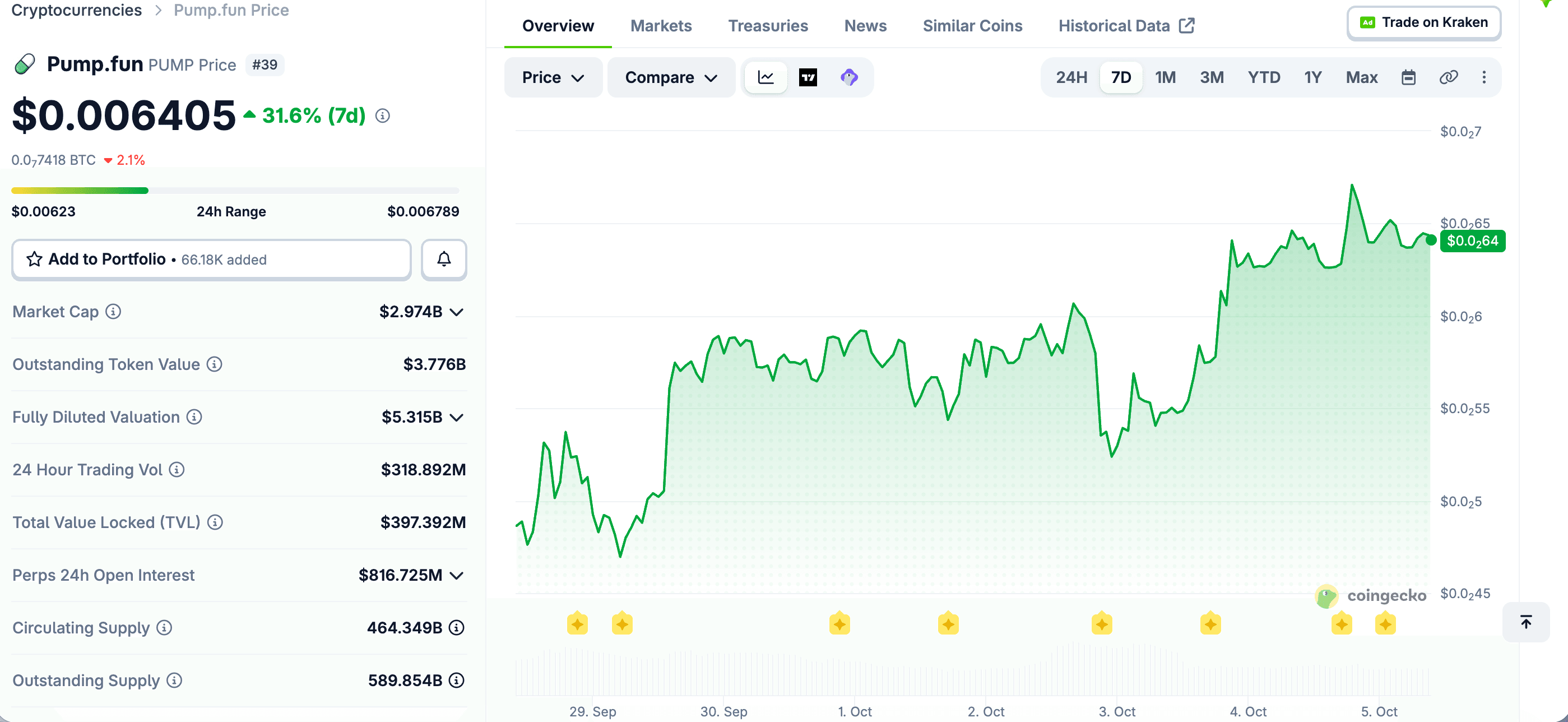Click the $0.006789 24h high value
The width and height of the screenshot is (1568, 722).
click(x=423, y=212)
